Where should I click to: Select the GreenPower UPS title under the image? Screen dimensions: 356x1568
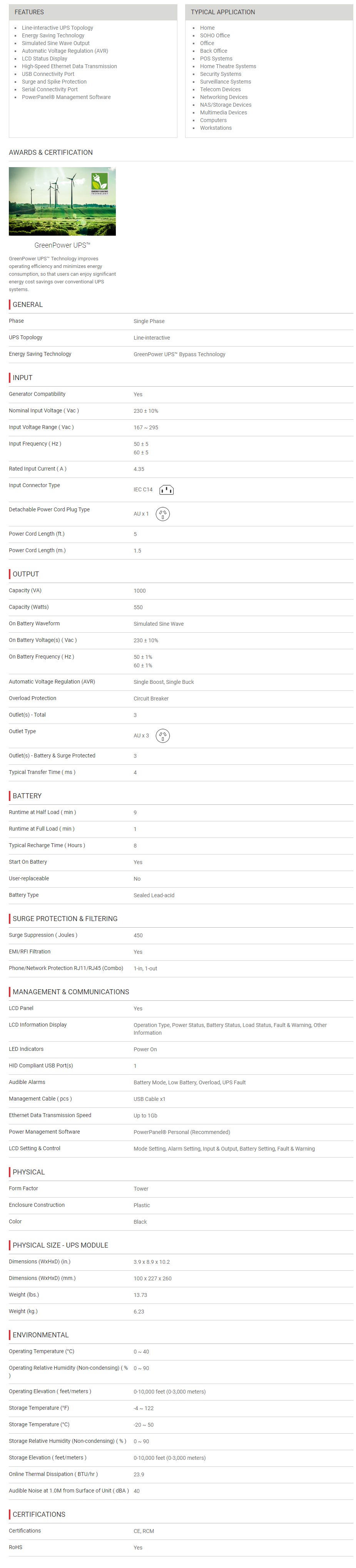tap(62, 245)
